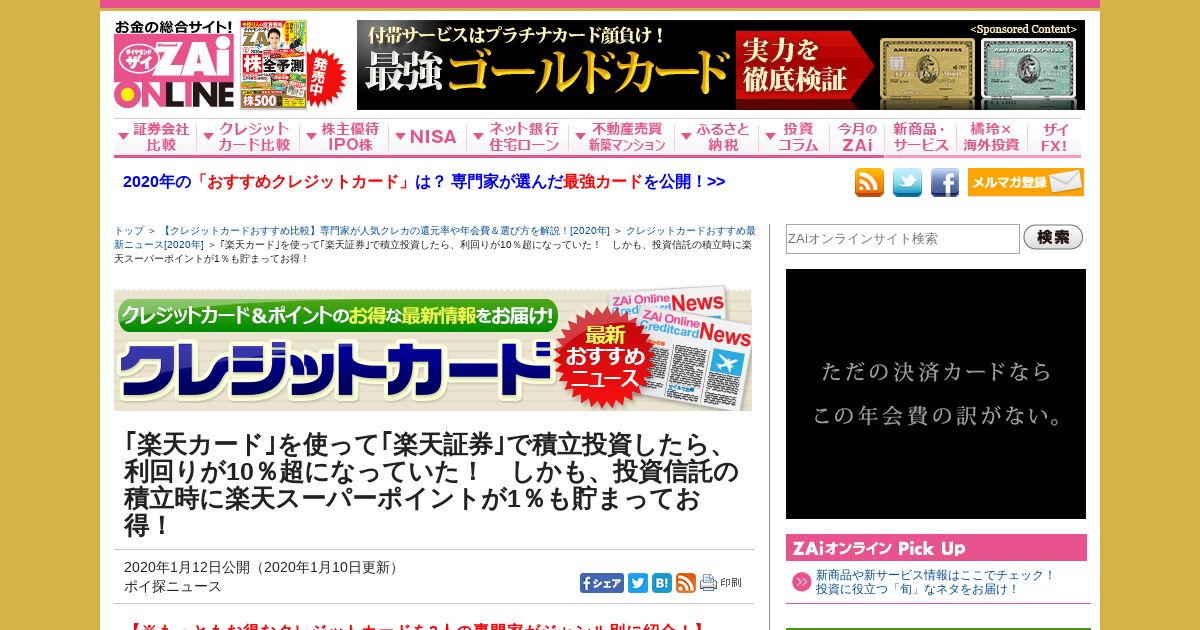Print the article with the 印刷 icon
Image resolution: width=1200 pixels, height=630 pixels.
pos(721,583)
